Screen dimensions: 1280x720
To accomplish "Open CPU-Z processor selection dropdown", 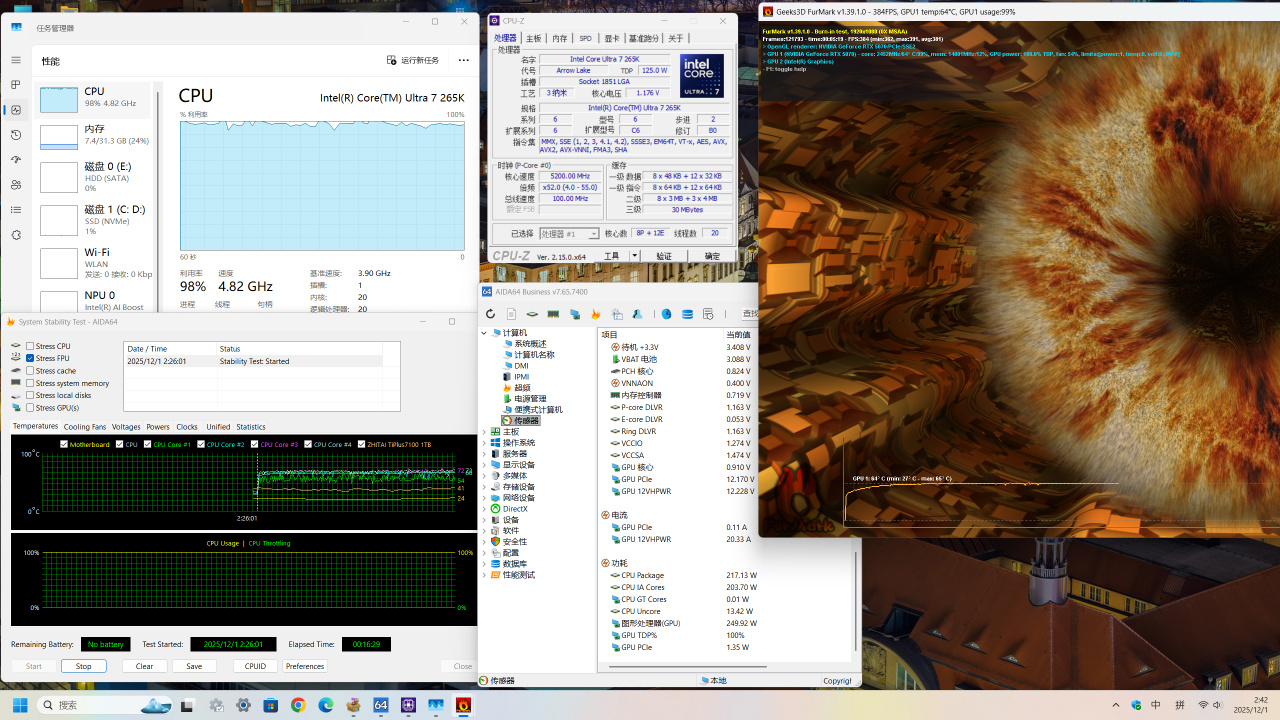I will pos(569,233).
